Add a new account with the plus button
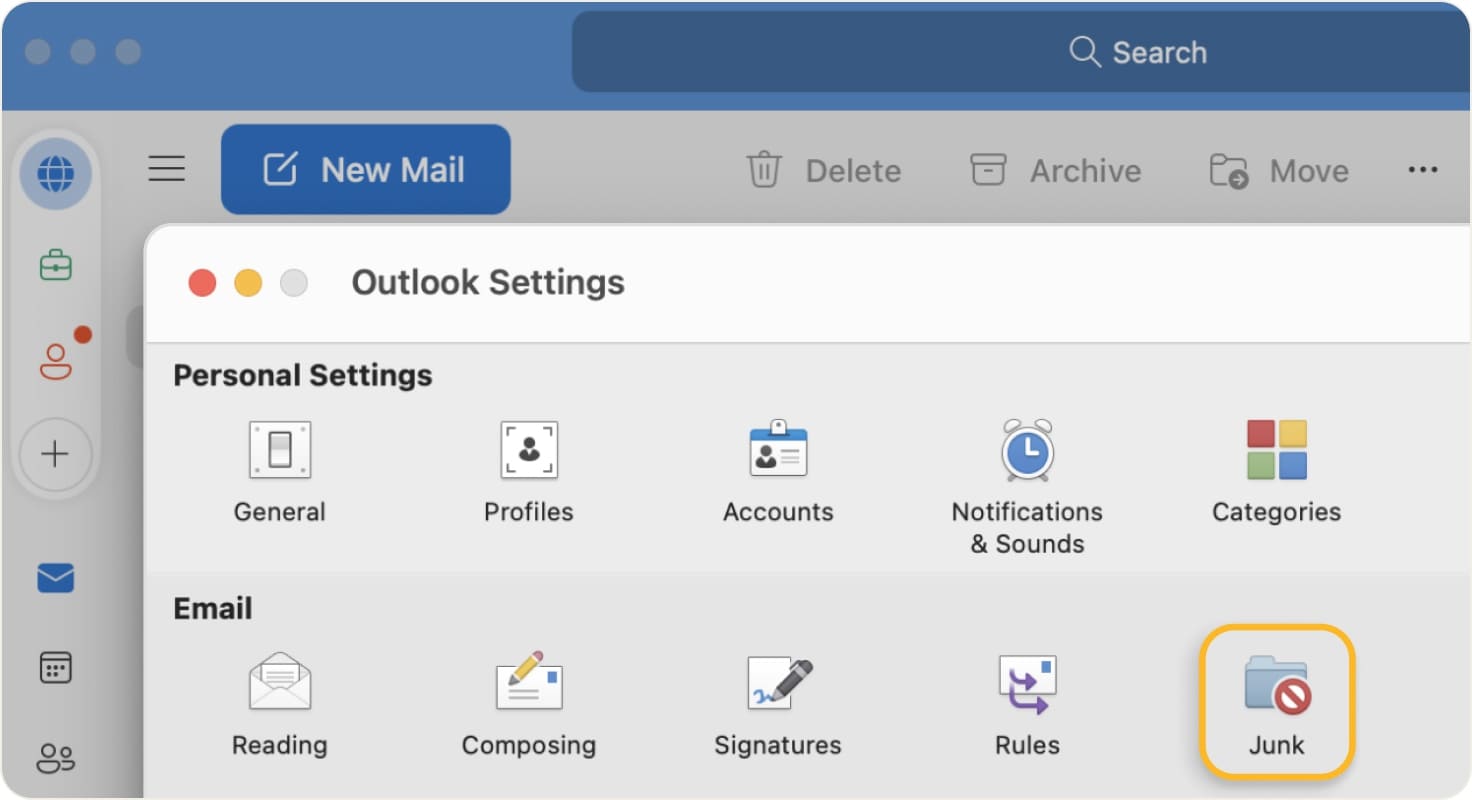This screenshot has width=1472, height=800. (x=56, y=454)
